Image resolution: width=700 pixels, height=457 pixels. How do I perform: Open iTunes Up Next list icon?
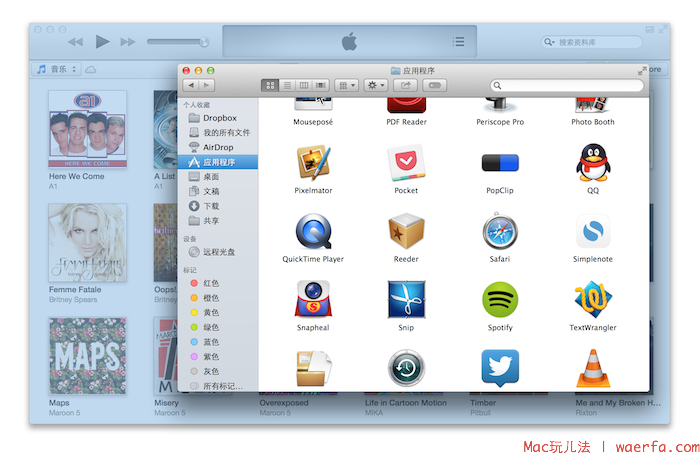click(458, 42)
